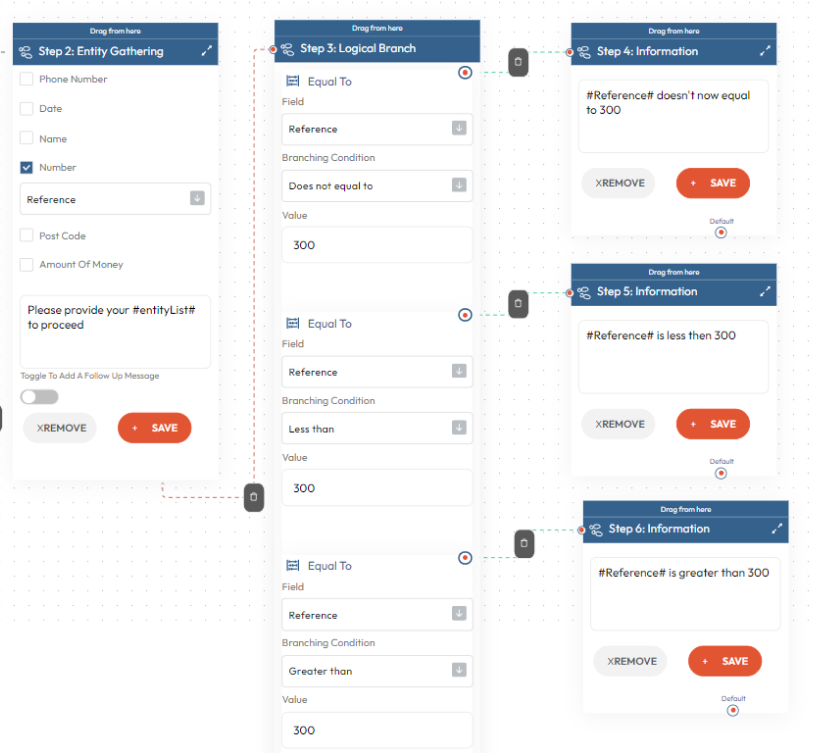Expand the Step 6 Information card
This screenshot has width=816, height=753.
click(777, 529)
